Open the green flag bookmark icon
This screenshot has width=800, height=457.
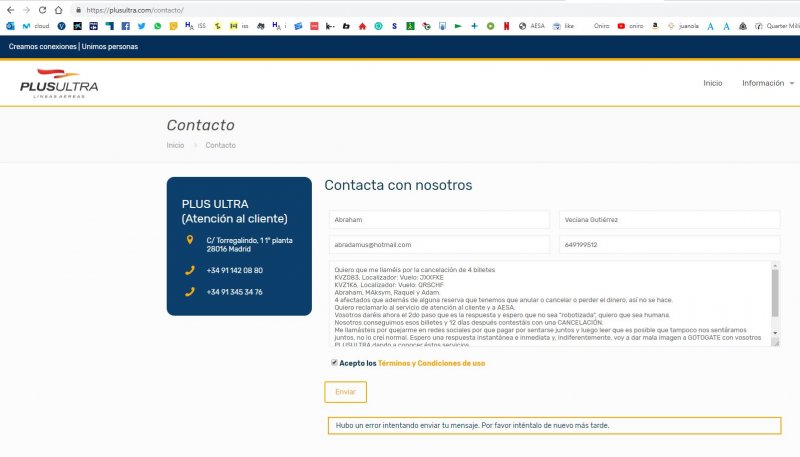point(458,26)
